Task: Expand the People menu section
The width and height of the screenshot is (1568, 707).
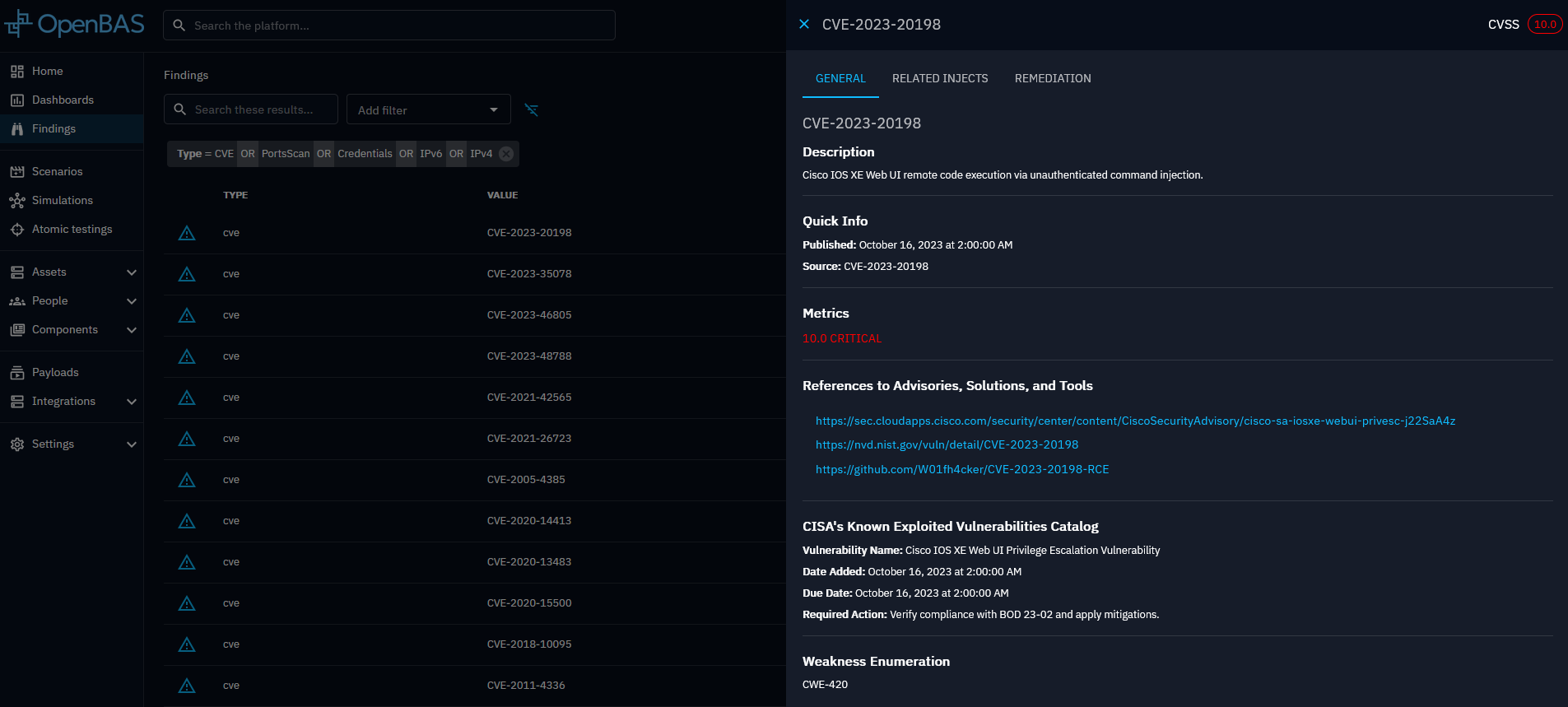Action: [131, 301]
